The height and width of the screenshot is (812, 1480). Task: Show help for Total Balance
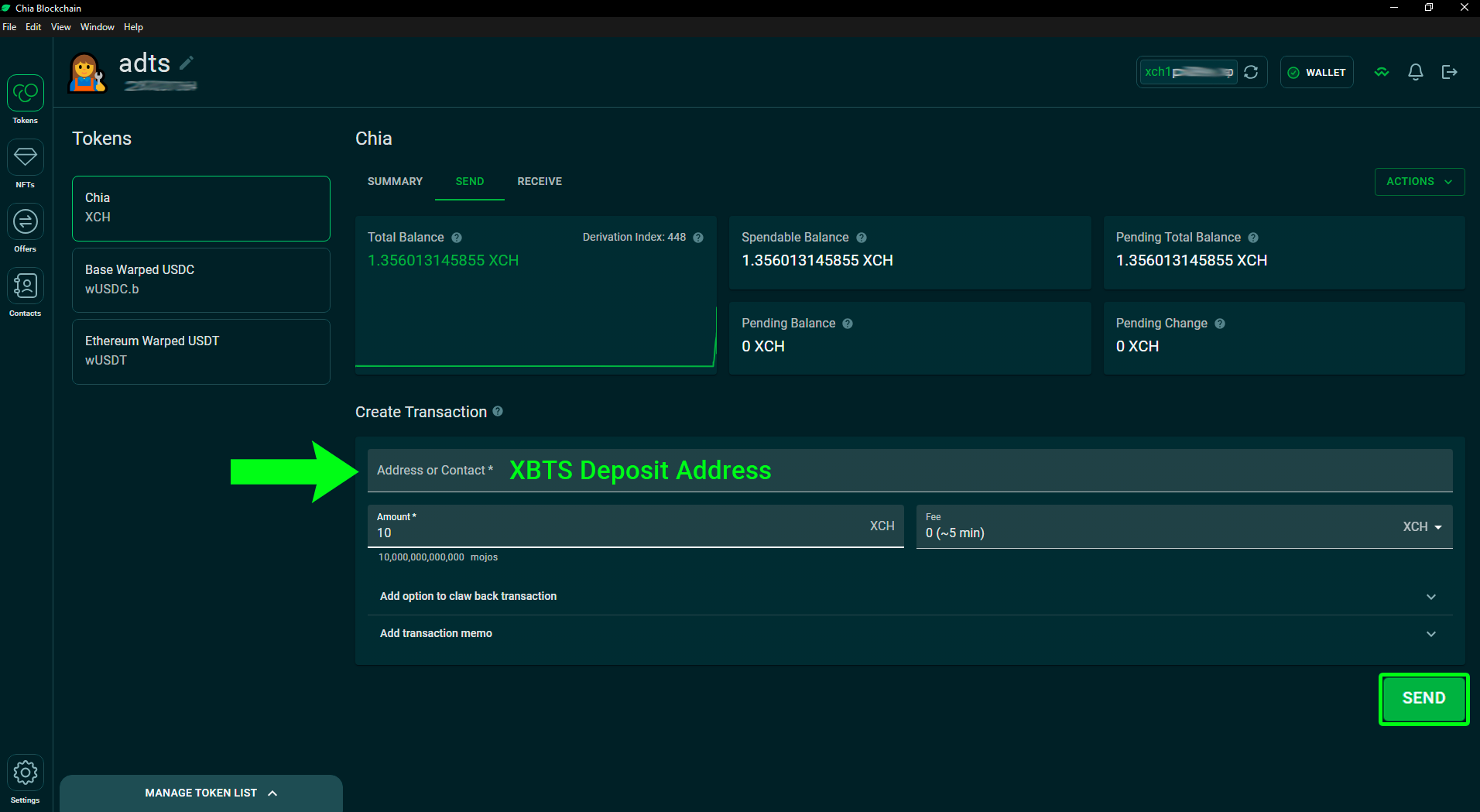[457, 238]
